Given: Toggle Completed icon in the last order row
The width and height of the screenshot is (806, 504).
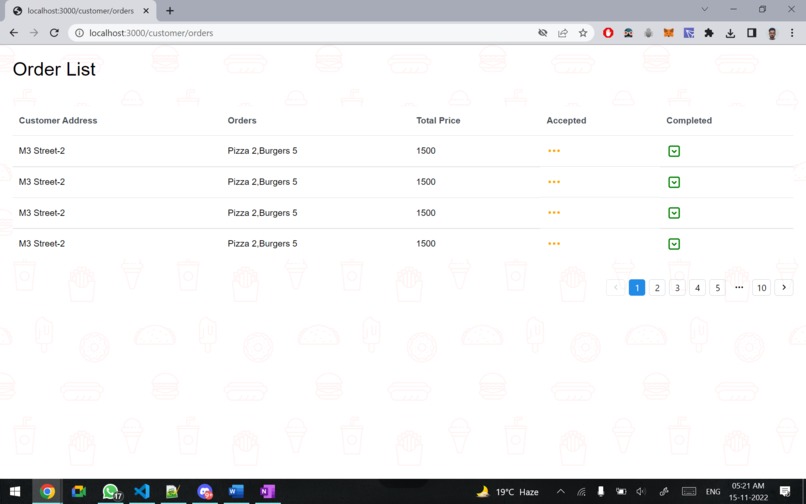Looking at the screenshot, I should pyautogui.click(x=674, y=244).
